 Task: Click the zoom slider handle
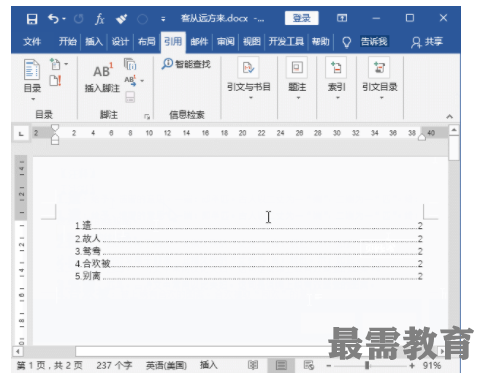[367, 366]
